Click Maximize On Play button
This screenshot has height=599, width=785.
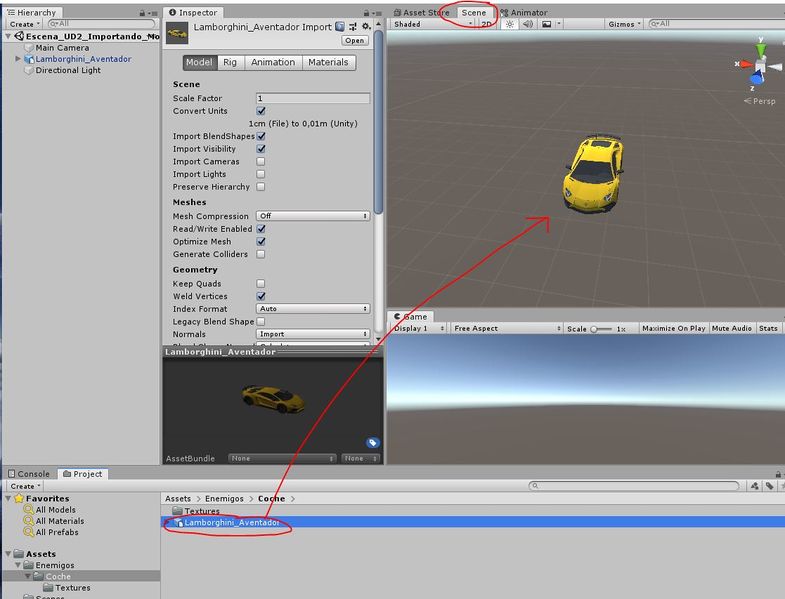(x=673, y=329)
